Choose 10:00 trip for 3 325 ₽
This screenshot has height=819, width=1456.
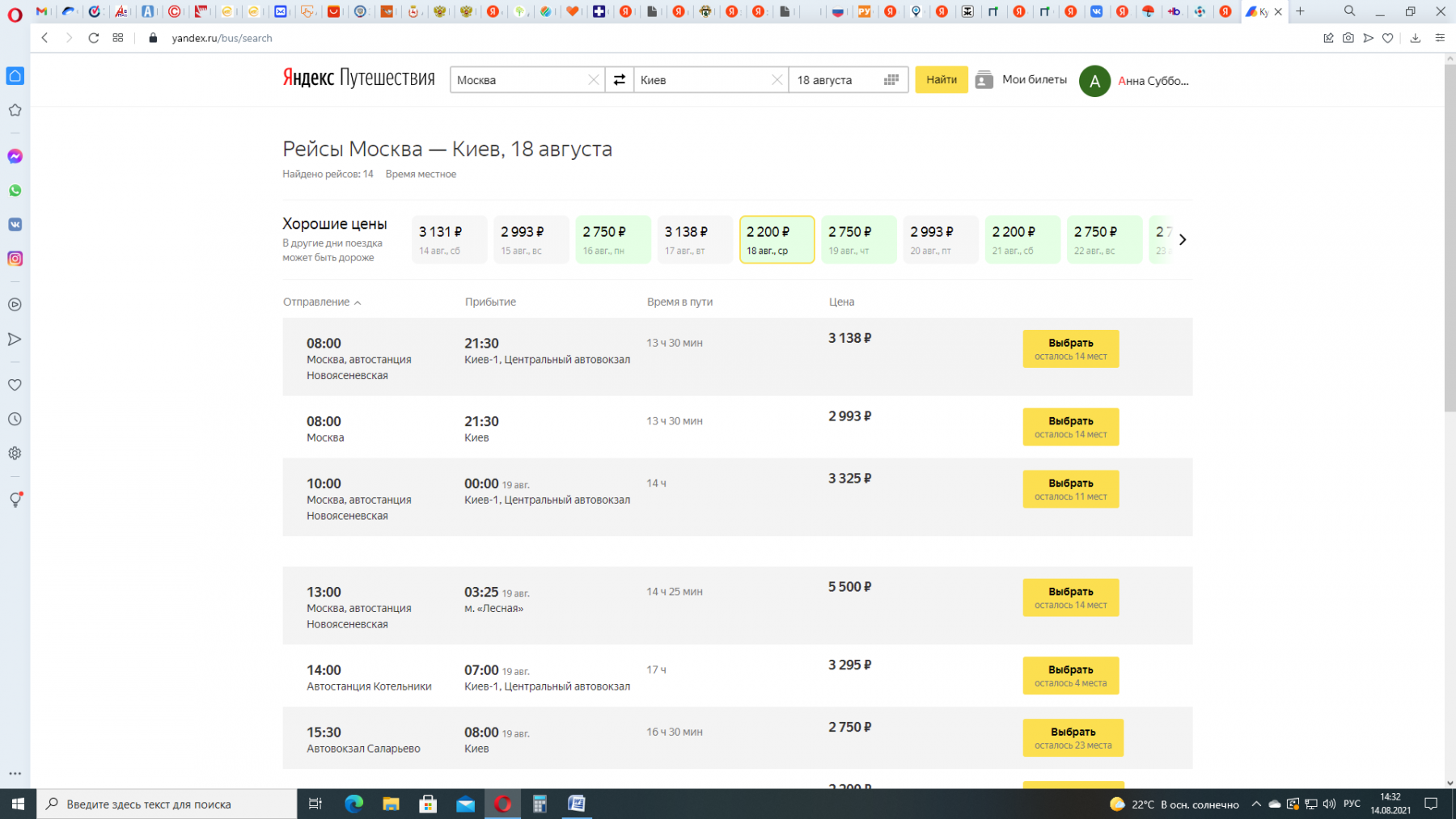1071,489
